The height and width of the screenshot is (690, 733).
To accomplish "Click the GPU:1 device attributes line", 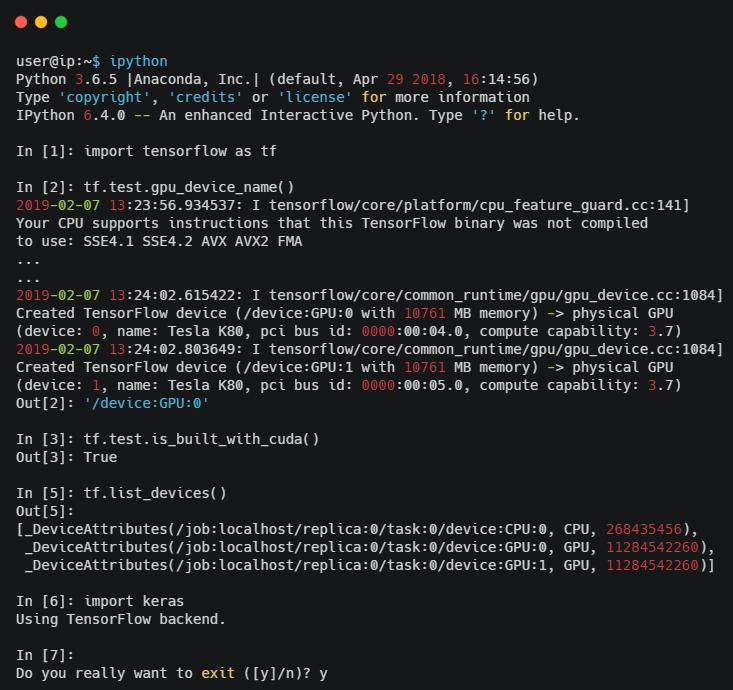I will tap(369, 565).
